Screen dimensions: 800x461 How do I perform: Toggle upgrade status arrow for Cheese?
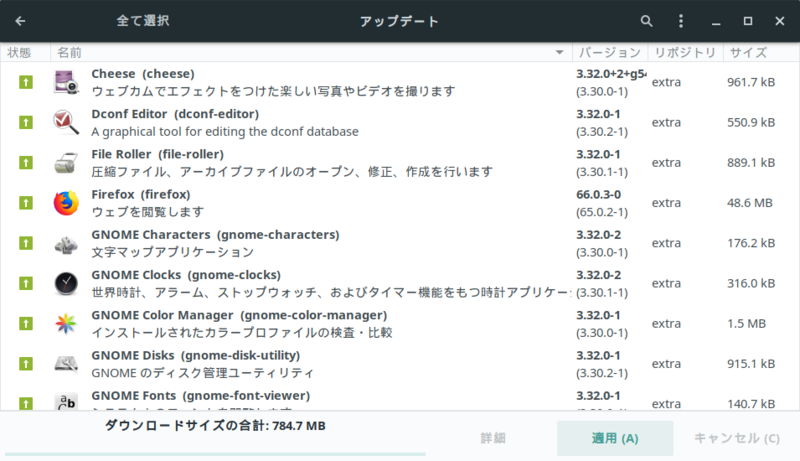(x=26, y=82)
